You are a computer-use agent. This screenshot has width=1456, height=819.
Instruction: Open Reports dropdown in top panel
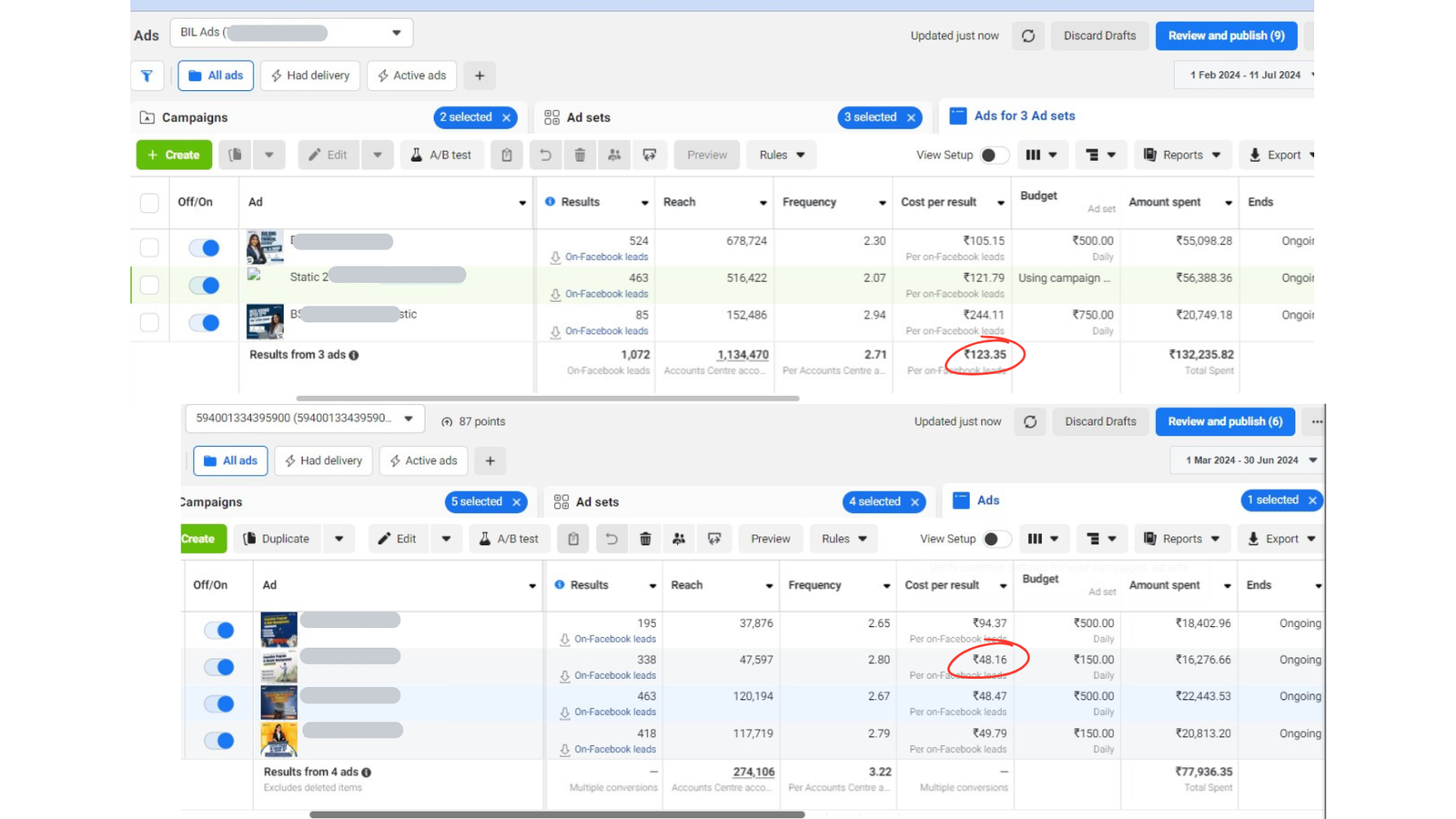click(x=1182, y=155)
